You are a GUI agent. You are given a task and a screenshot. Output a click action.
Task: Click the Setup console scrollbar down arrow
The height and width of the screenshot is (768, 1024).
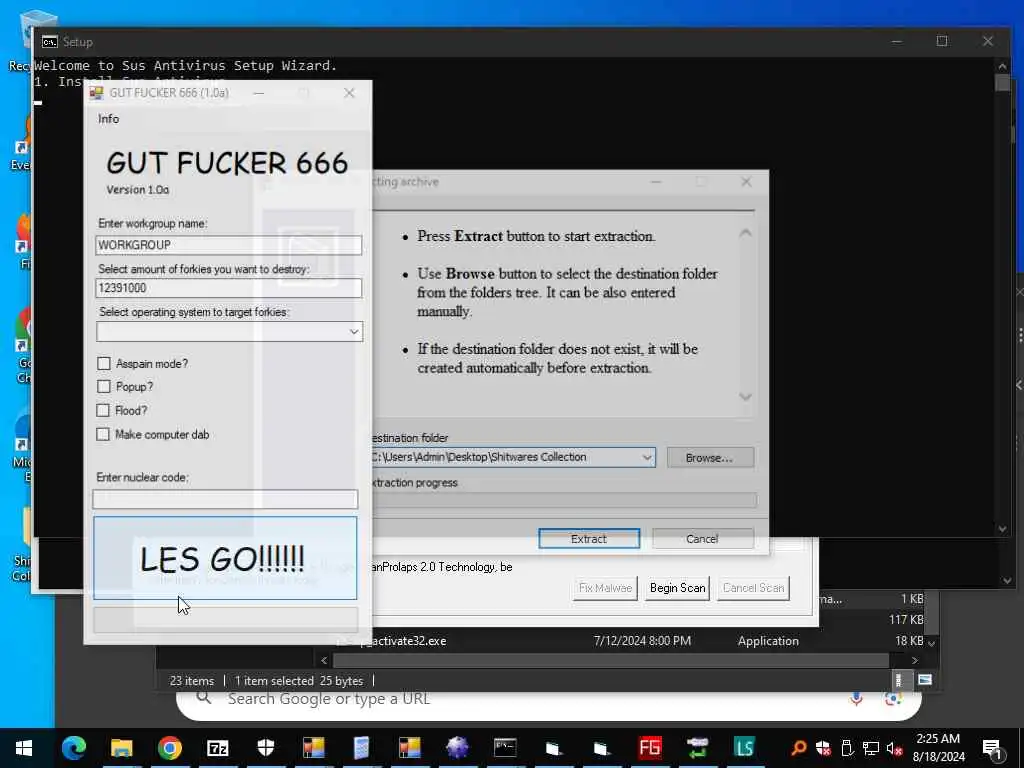1002,529
